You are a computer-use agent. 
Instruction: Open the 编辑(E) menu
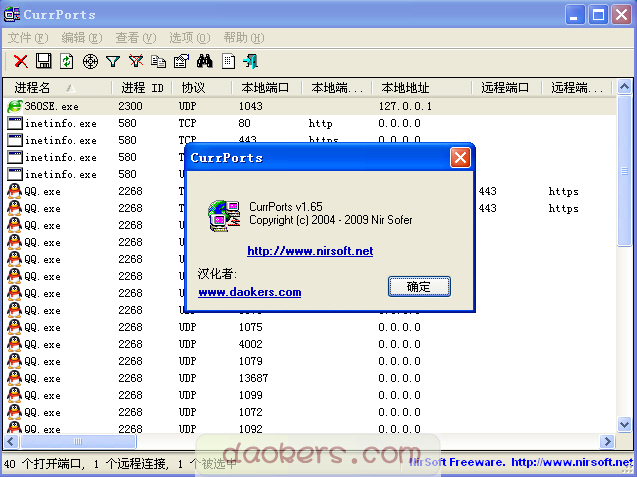(x=82, y=38)
